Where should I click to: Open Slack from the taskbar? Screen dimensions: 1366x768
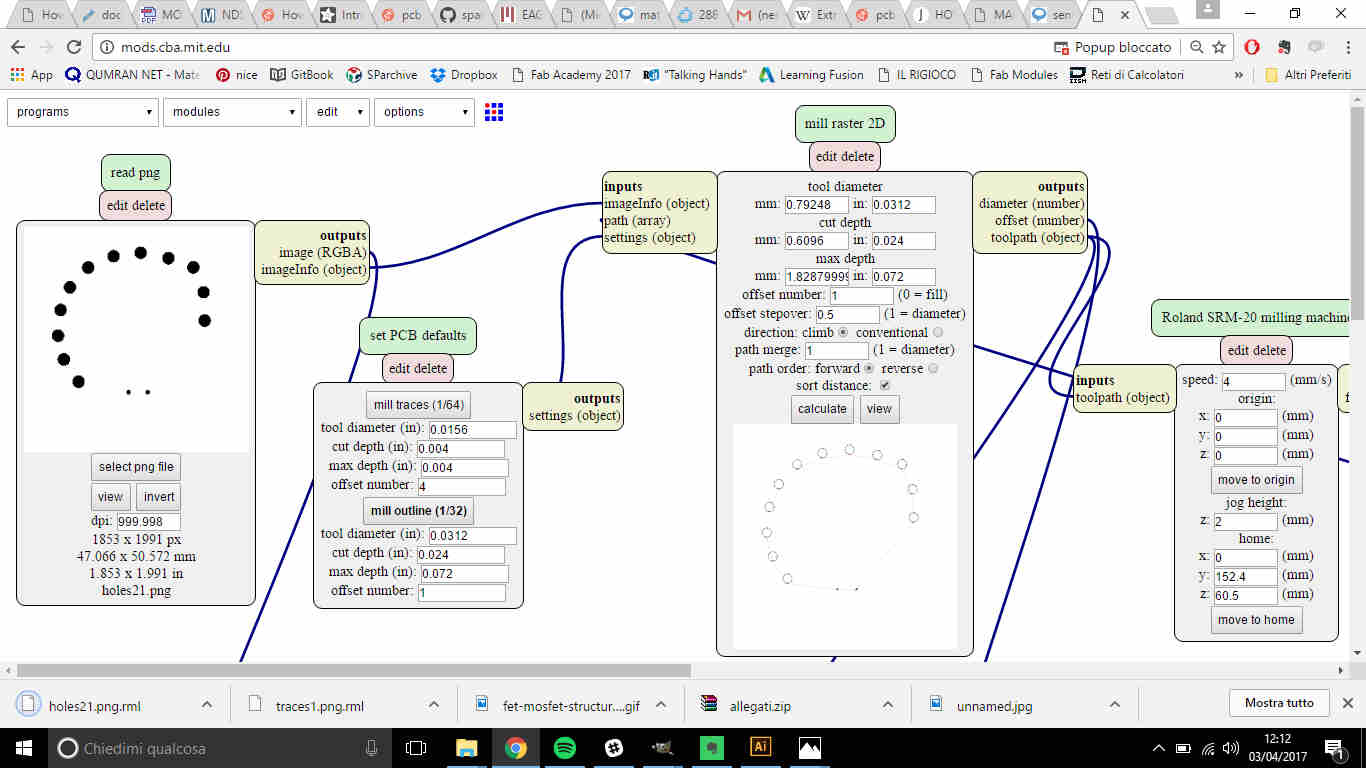(x=613, y=747)
